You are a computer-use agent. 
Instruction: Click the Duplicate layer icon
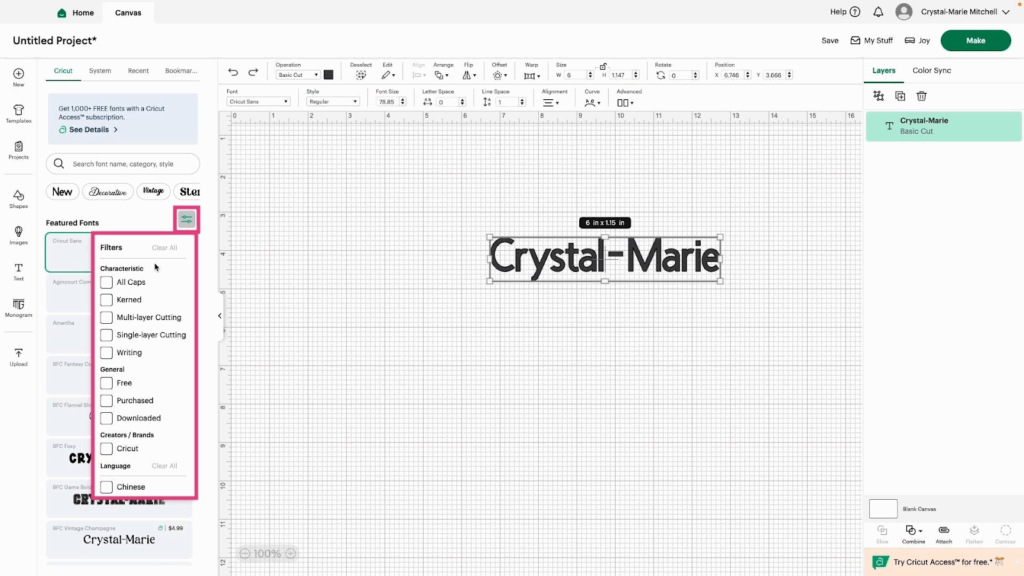(900, 96)
